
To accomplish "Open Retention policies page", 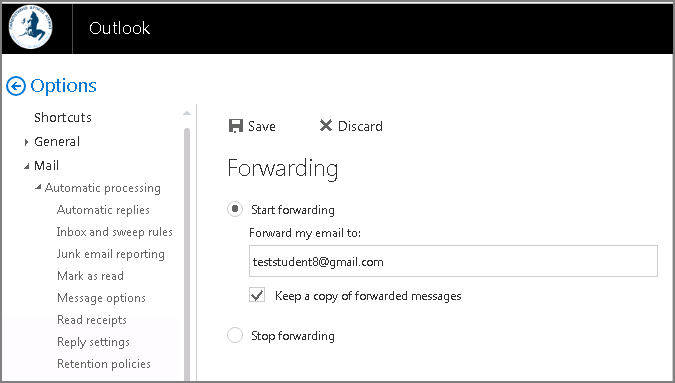I will (104, 364).
